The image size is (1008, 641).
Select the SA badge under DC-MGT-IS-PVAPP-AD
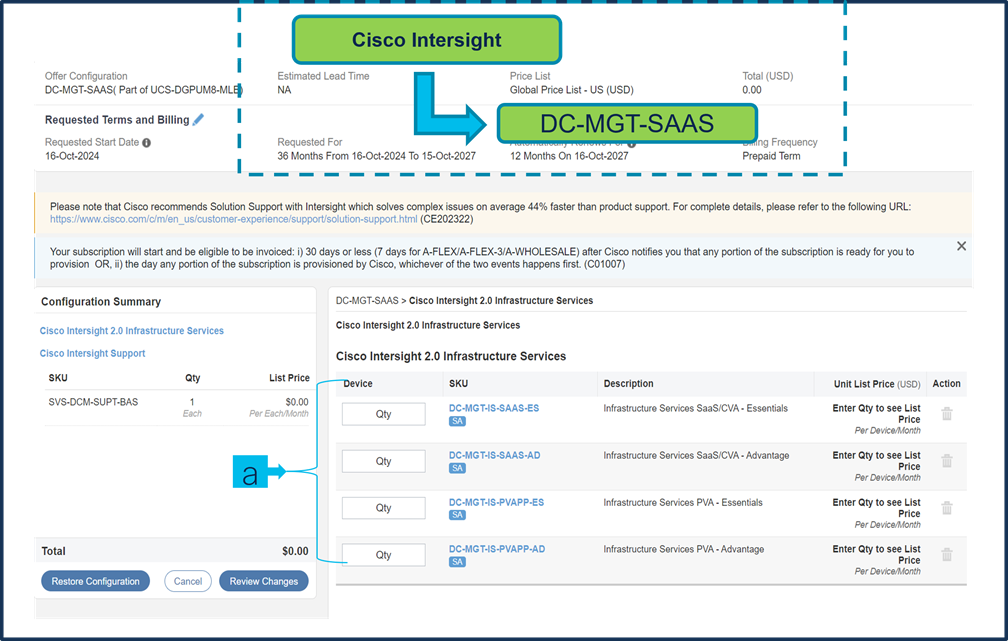pyautogui.click(x=457, y=562)
